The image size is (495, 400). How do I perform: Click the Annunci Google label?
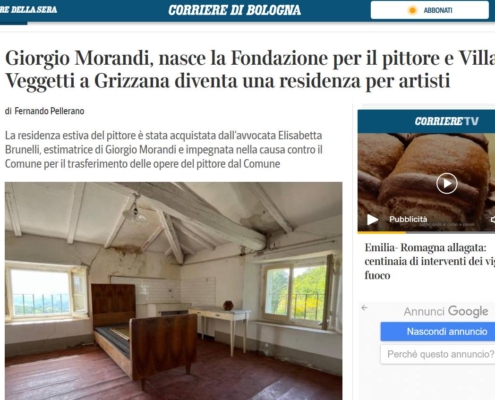[x=446, y=311]
